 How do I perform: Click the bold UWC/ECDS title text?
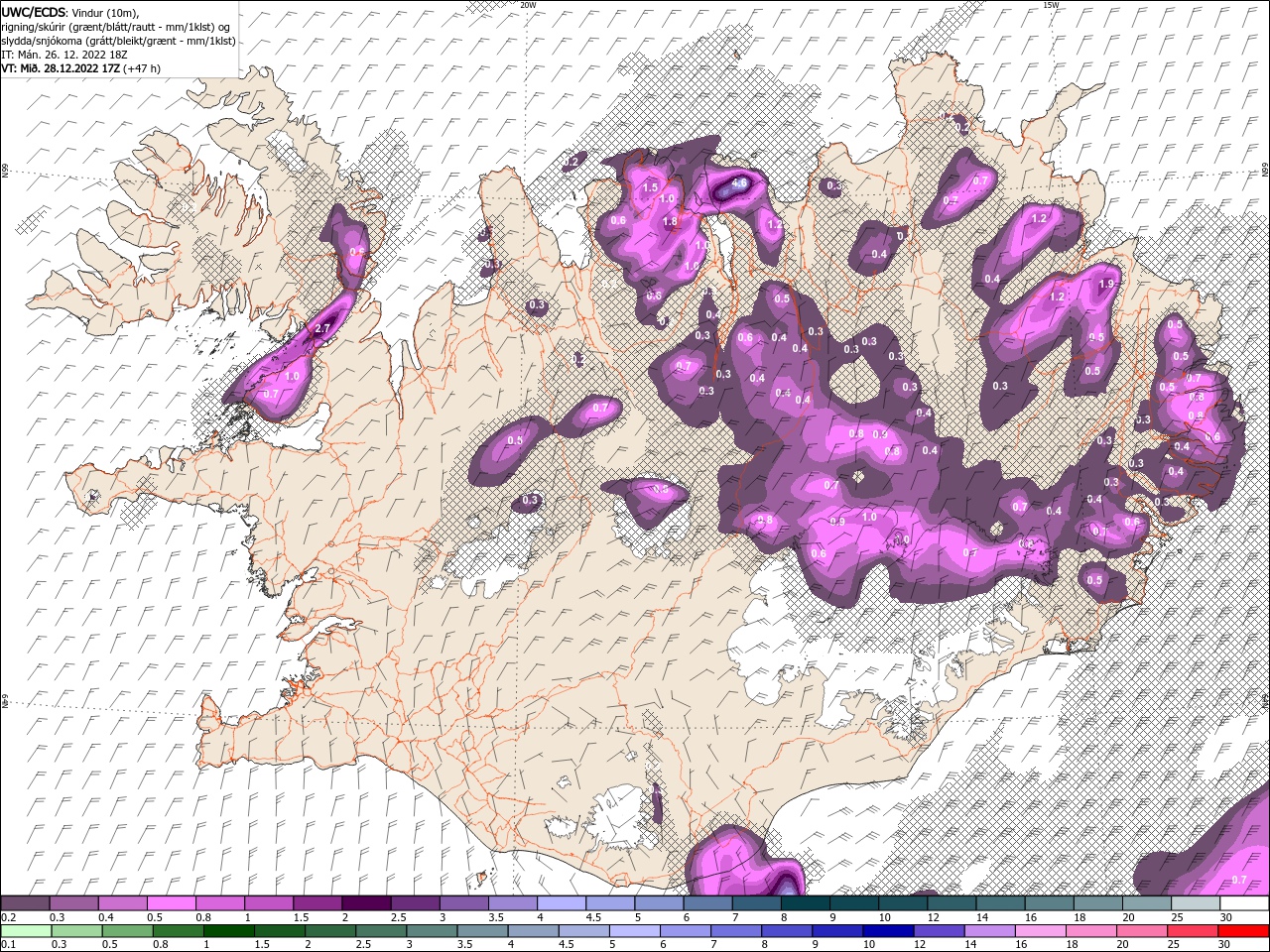point(34,11)
